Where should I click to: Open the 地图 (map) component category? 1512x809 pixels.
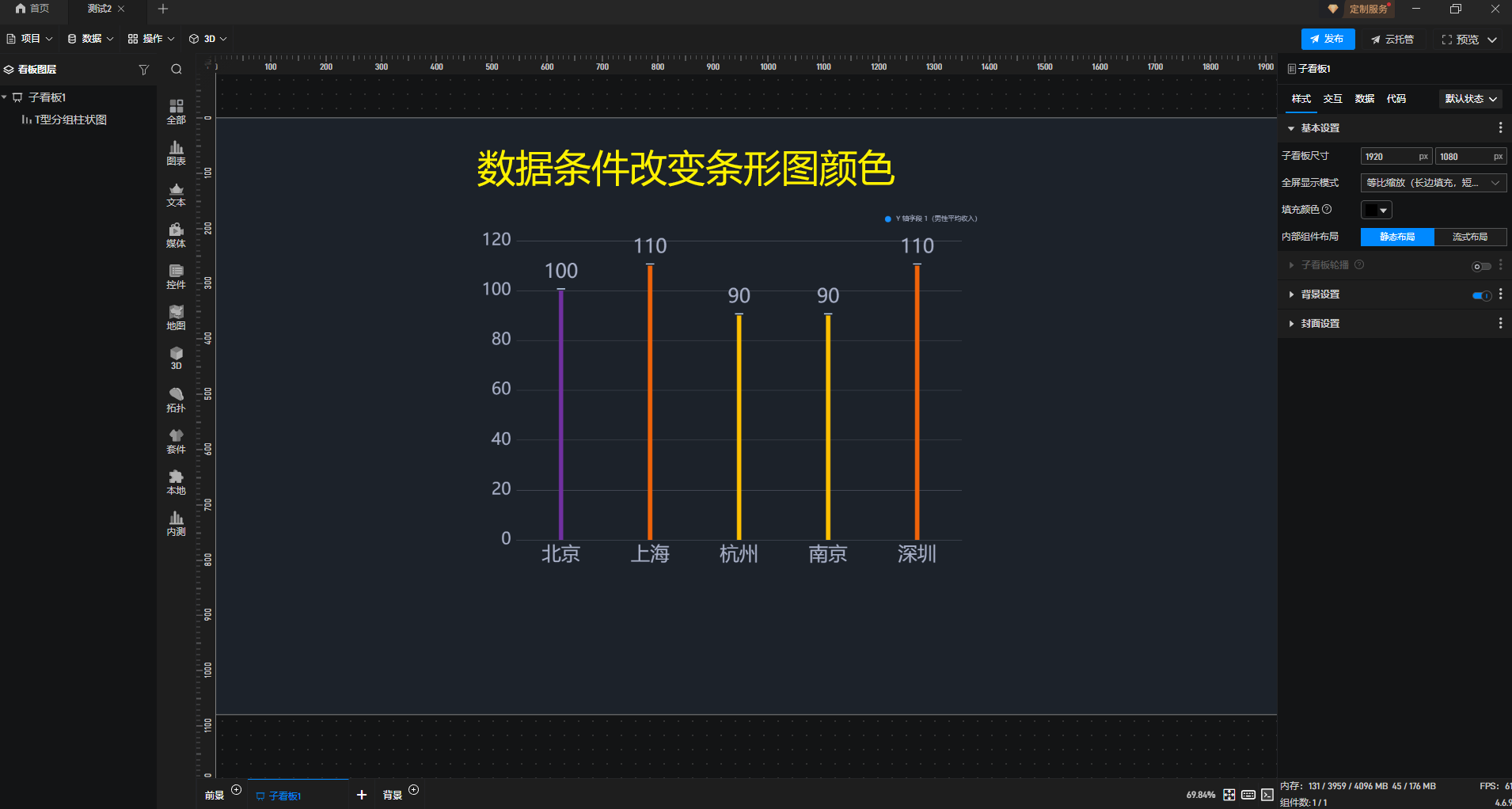[x=175, y=317]
